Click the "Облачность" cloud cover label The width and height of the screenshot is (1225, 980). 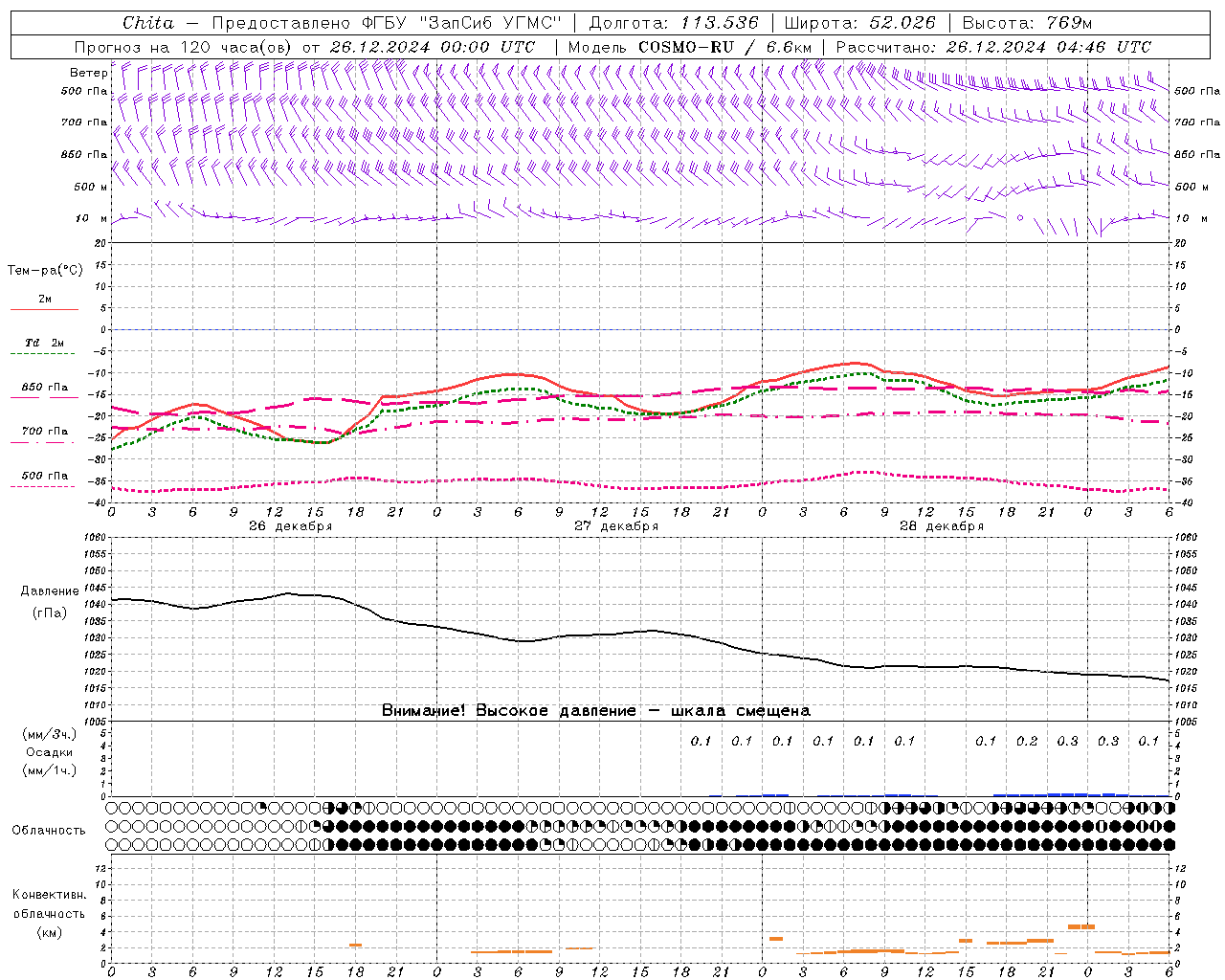coord(49,831)
